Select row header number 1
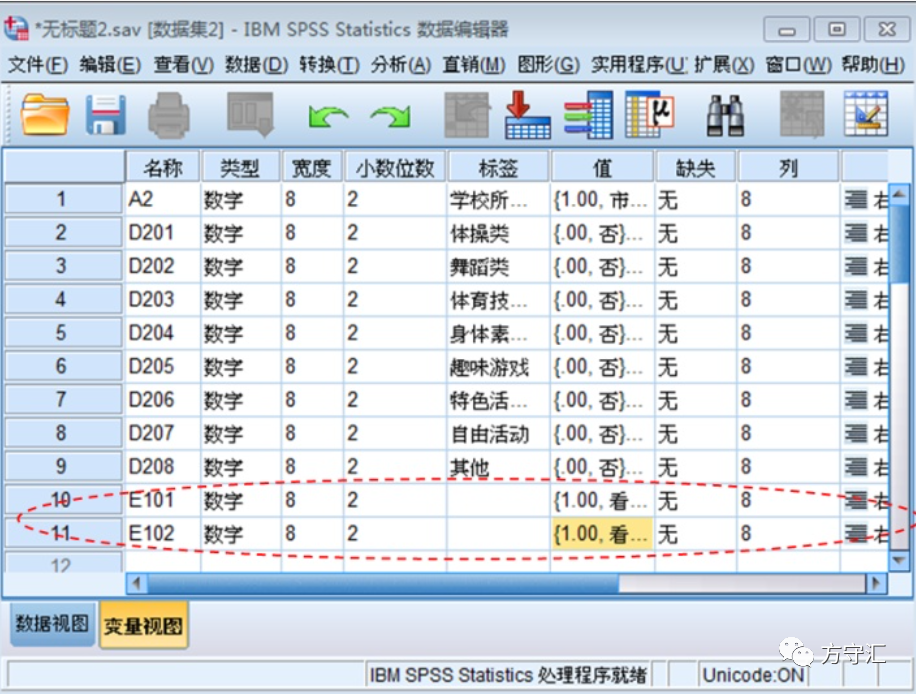Screen dimensions: 916x694 pyautogui.click(x=63, y=199)
